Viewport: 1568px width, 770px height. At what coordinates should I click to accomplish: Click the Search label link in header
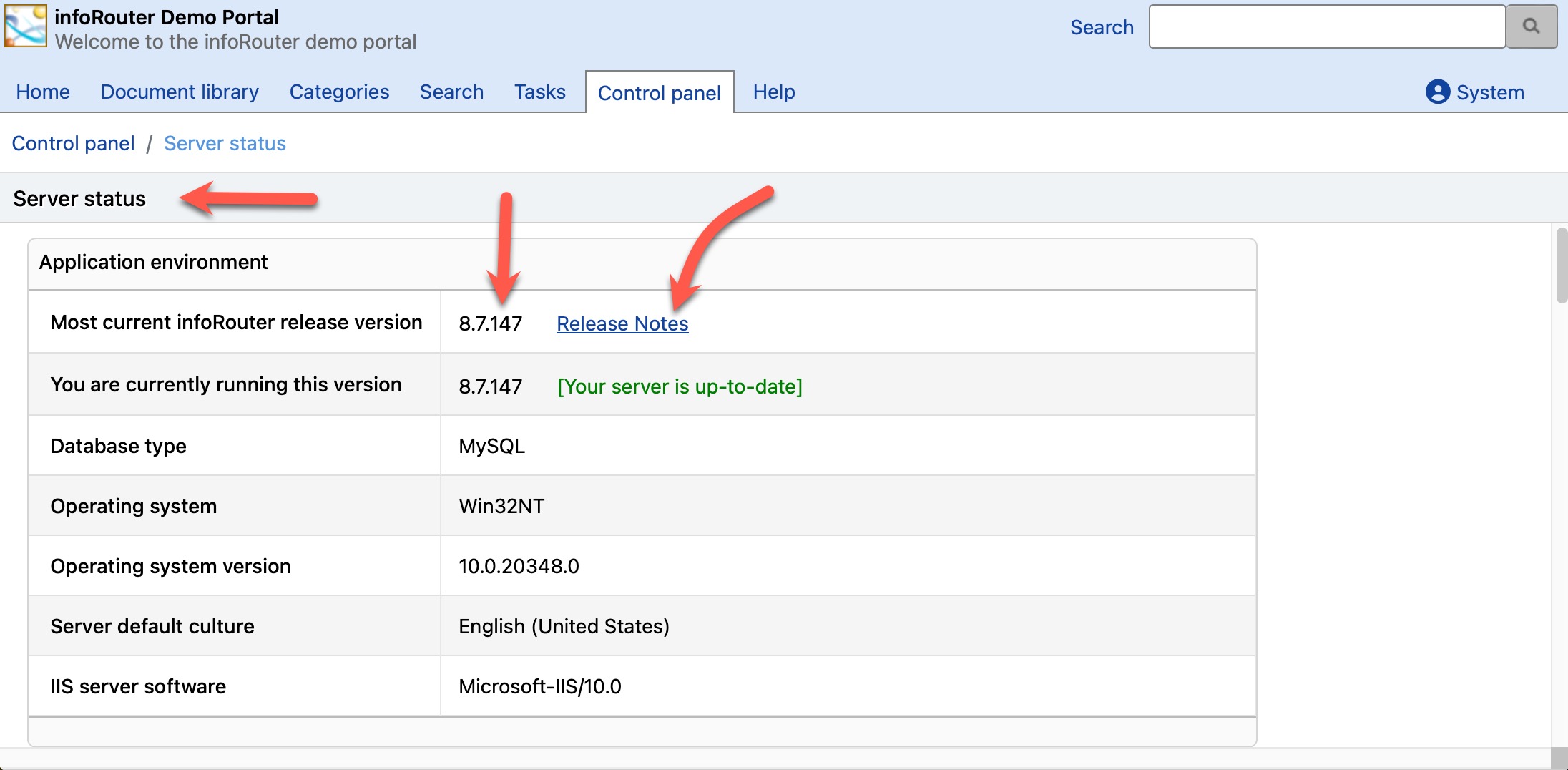(x=1102, y=27)
